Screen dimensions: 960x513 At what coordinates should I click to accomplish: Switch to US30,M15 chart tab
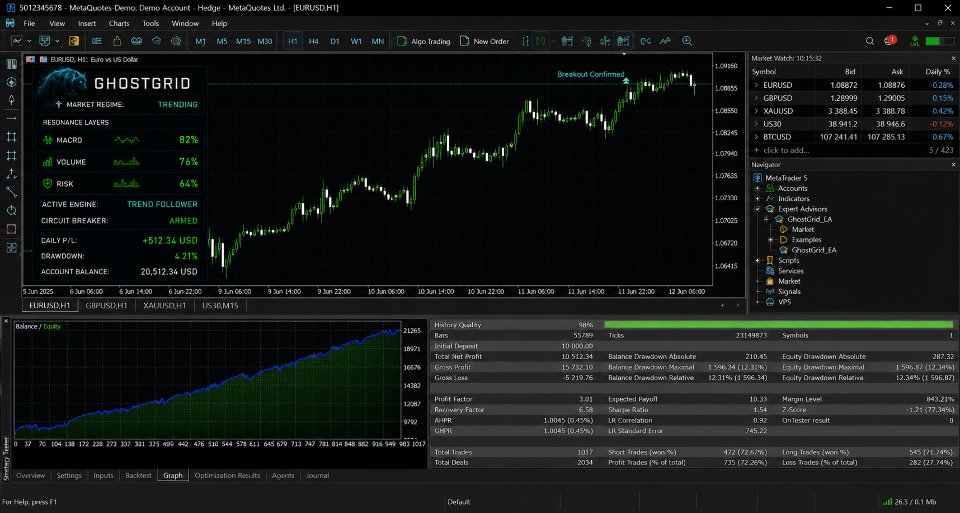pyautogui.click(x=220, y=305)
